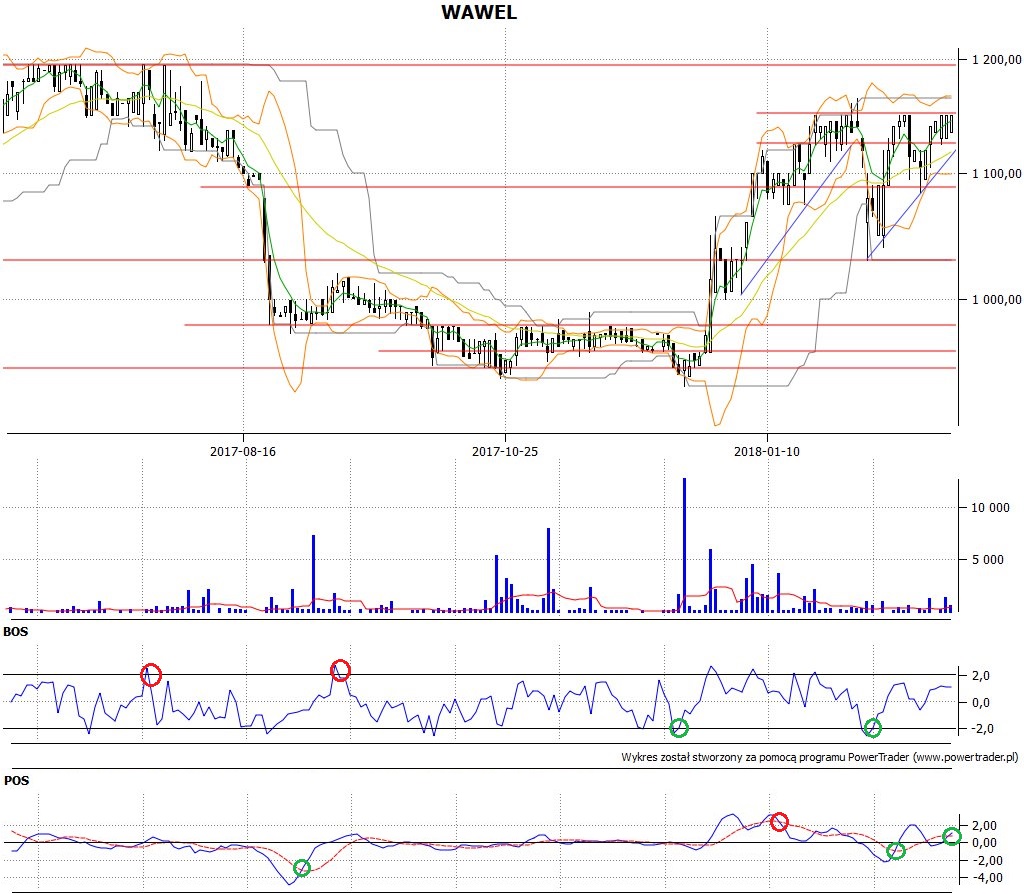This screenshot has height=894, width=1024.
Task: Click the tallest volume bar
Action: 684,545
